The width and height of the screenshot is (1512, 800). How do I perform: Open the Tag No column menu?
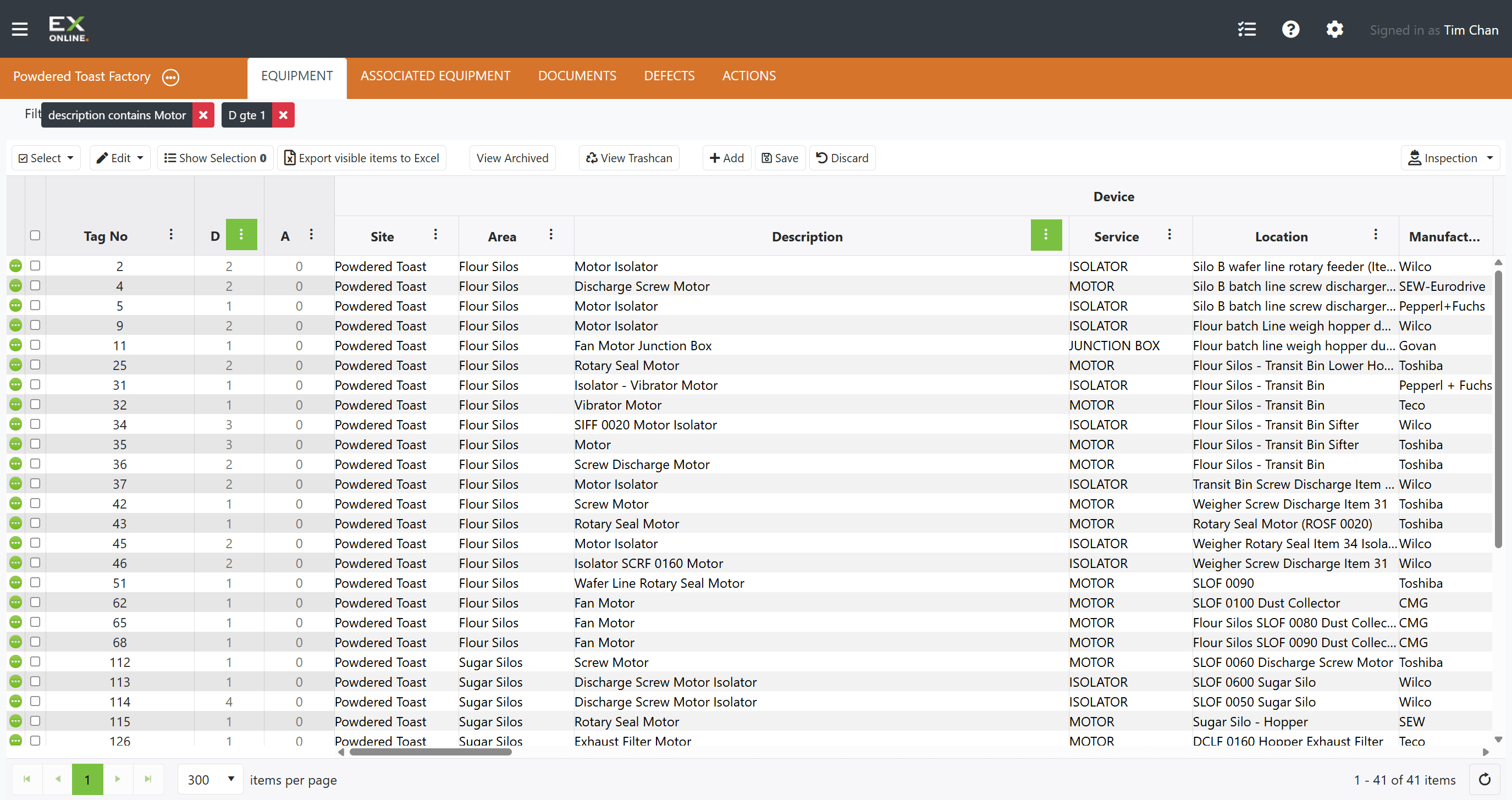pos(171,235)
